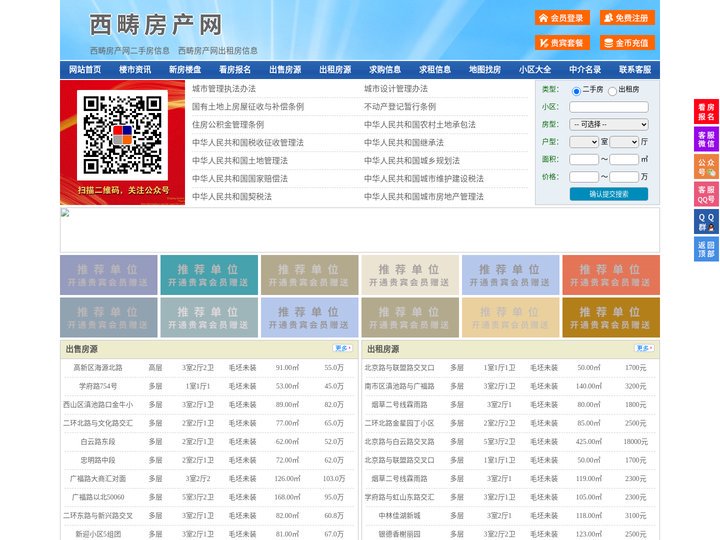The image size is (720, 540).
Task: Open the 厅 hall count dropdown
Action: coord(624,142)
